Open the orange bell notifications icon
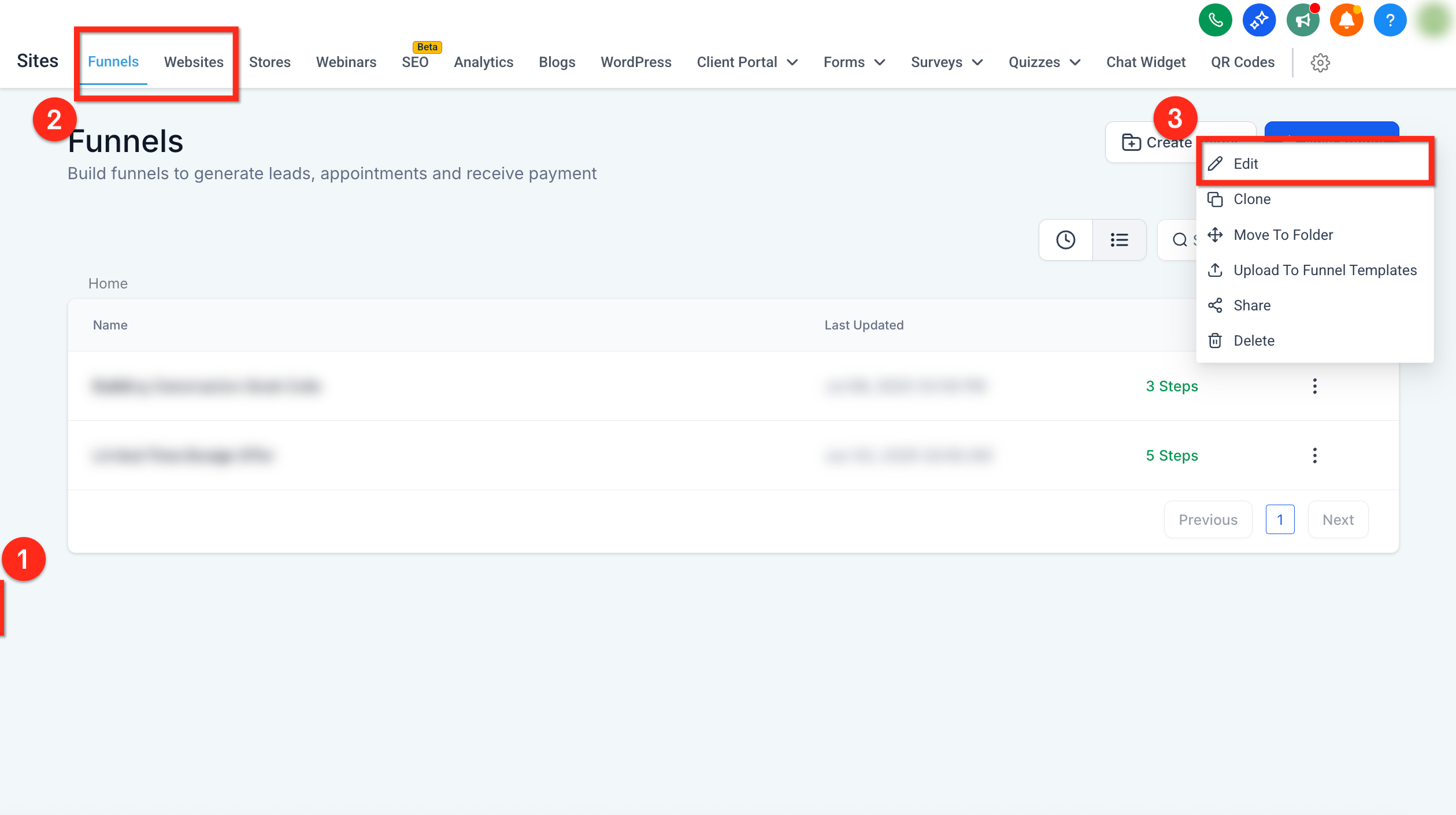This screenshot has width=1456, height=815. [x=1346, y=21]
